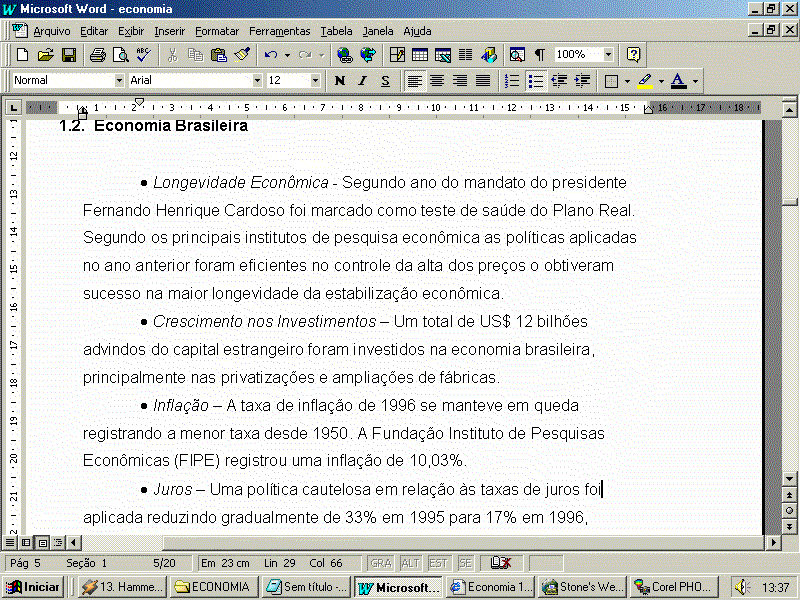This screenshot has height=600, width=800.
Task: Copy the selection using the toolbar icon
Action: (x=195, y=54)
